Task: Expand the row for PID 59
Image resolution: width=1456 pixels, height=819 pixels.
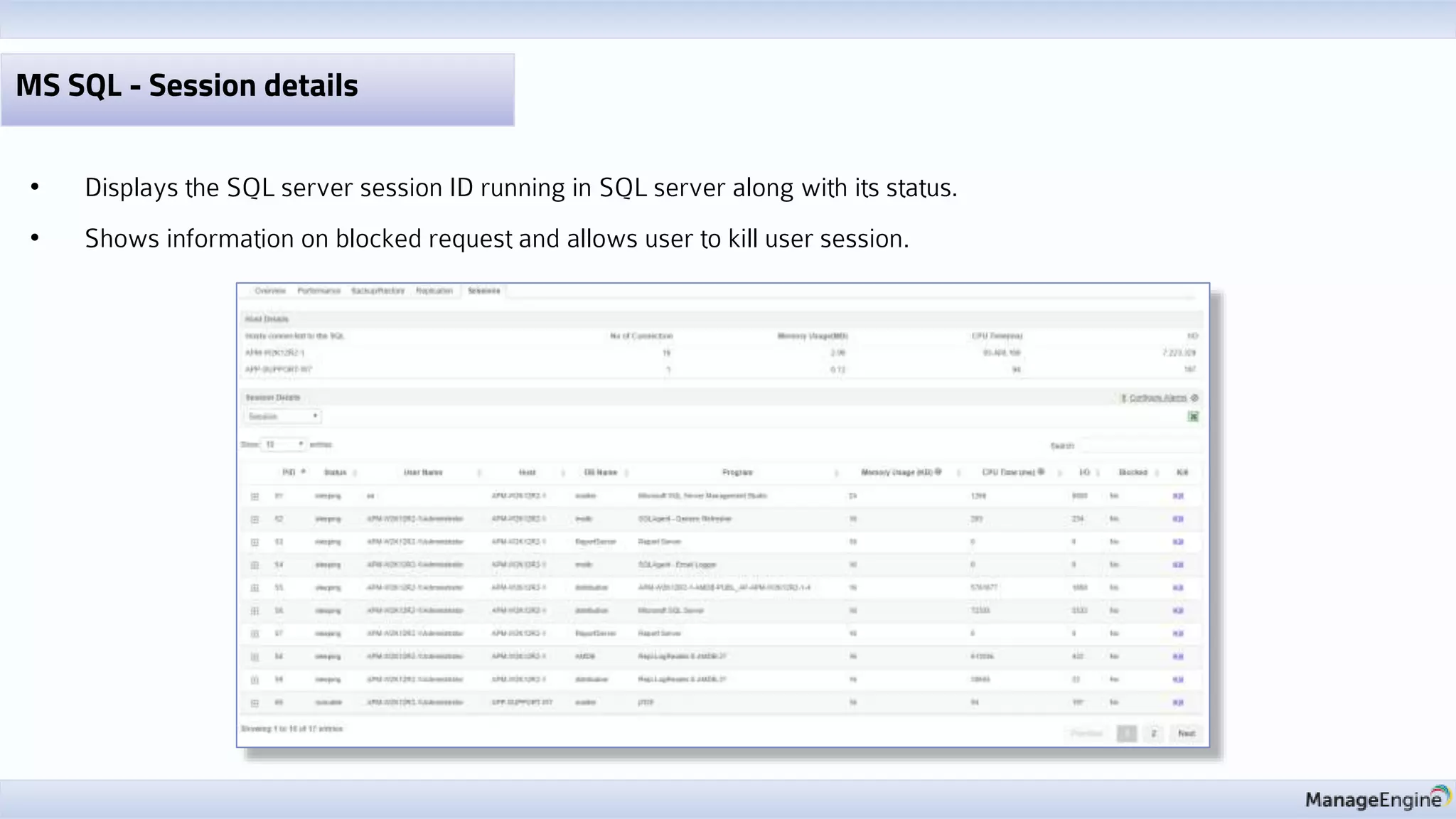Action: (x=255, y=680)
